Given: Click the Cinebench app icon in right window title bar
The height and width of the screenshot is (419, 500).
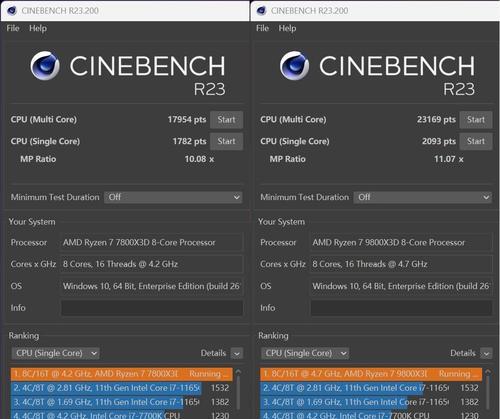Looking at the screenshot, I should pyautogui.click(x=261, y=11).
